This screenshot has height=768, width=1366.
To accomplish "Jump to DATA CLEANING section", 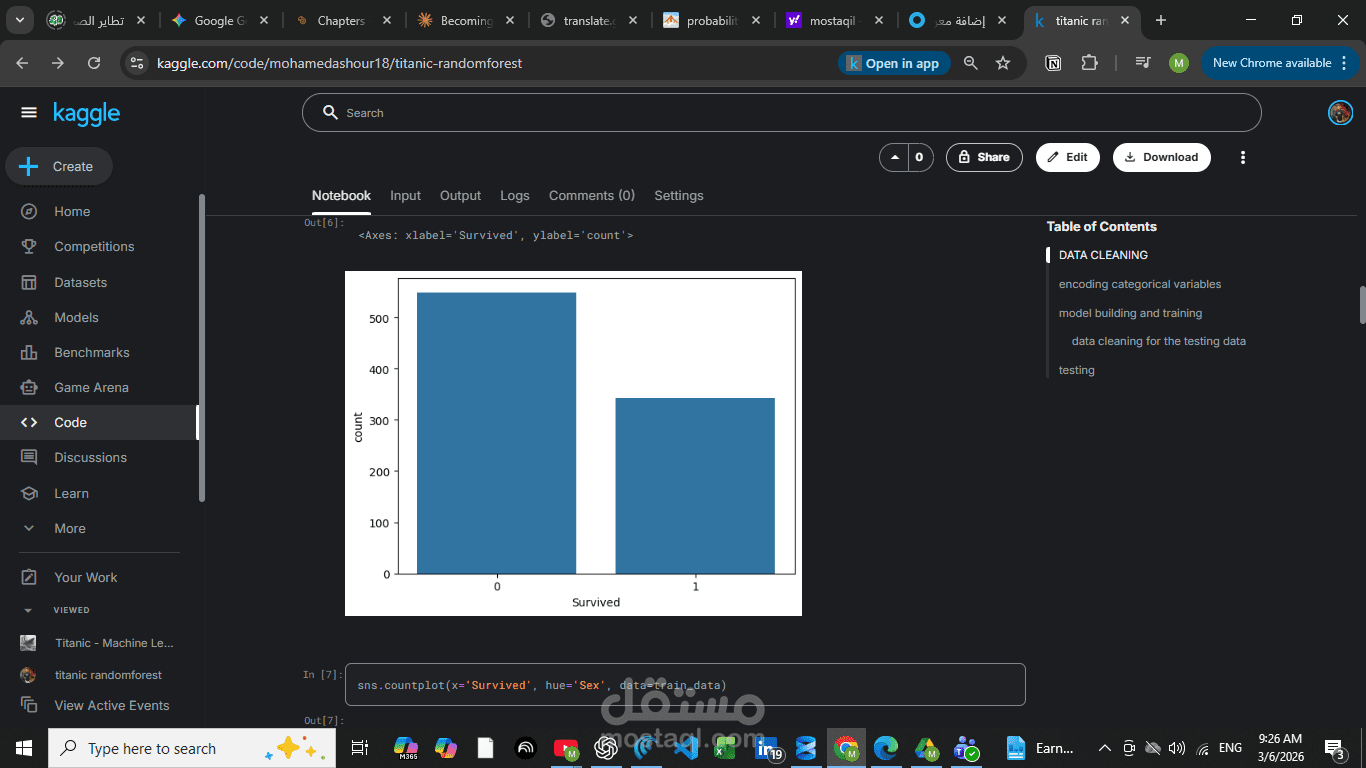I will coord(1103,255).
